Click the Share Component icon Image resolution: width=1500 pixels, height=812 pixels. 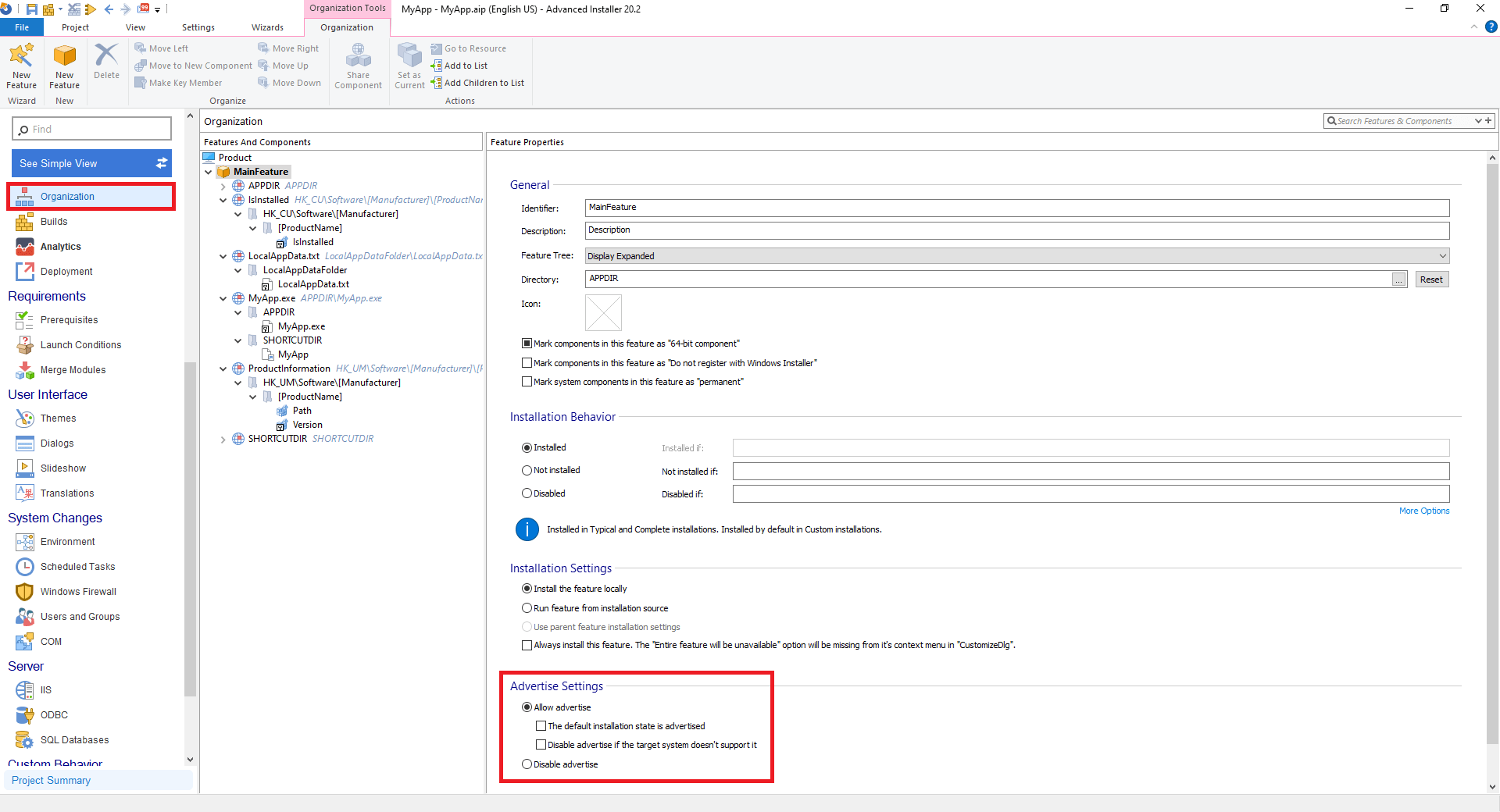(x=359, y=56)
